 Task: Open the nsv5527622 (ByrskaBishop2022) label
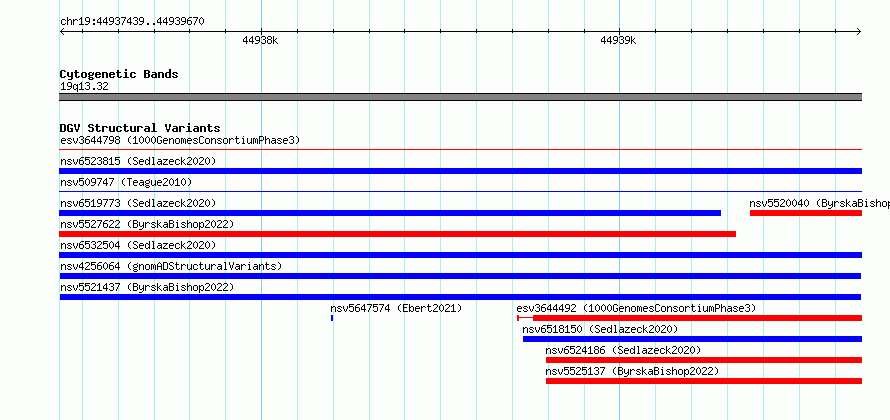tap(147, 224)
